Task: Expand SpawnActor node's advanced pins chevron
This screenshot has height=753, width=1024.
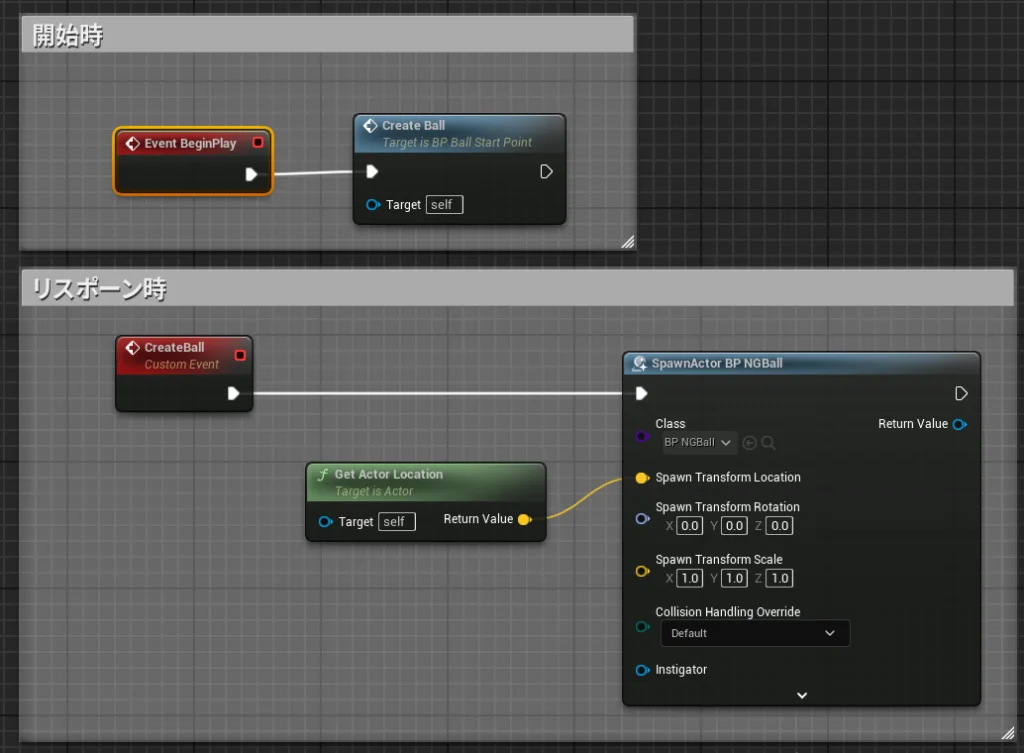Action: (801, 695)
